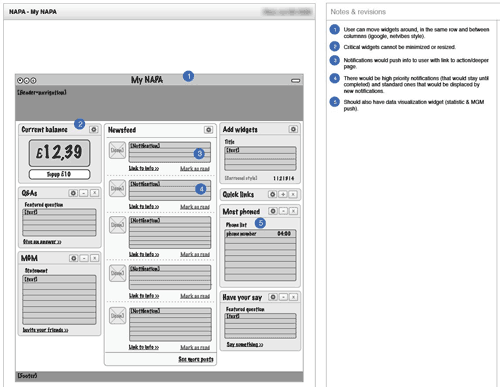Open Link to info on first Newsfeed notification
The width and height of the screenshot is (500, 387).
144,168
